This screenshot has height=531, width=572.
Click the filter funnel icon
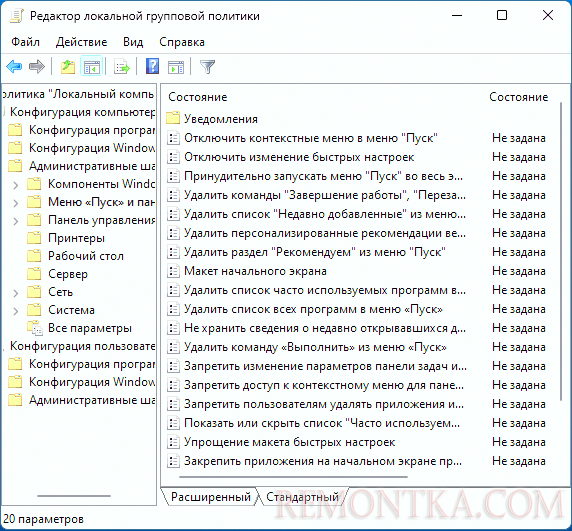point(208,67)
